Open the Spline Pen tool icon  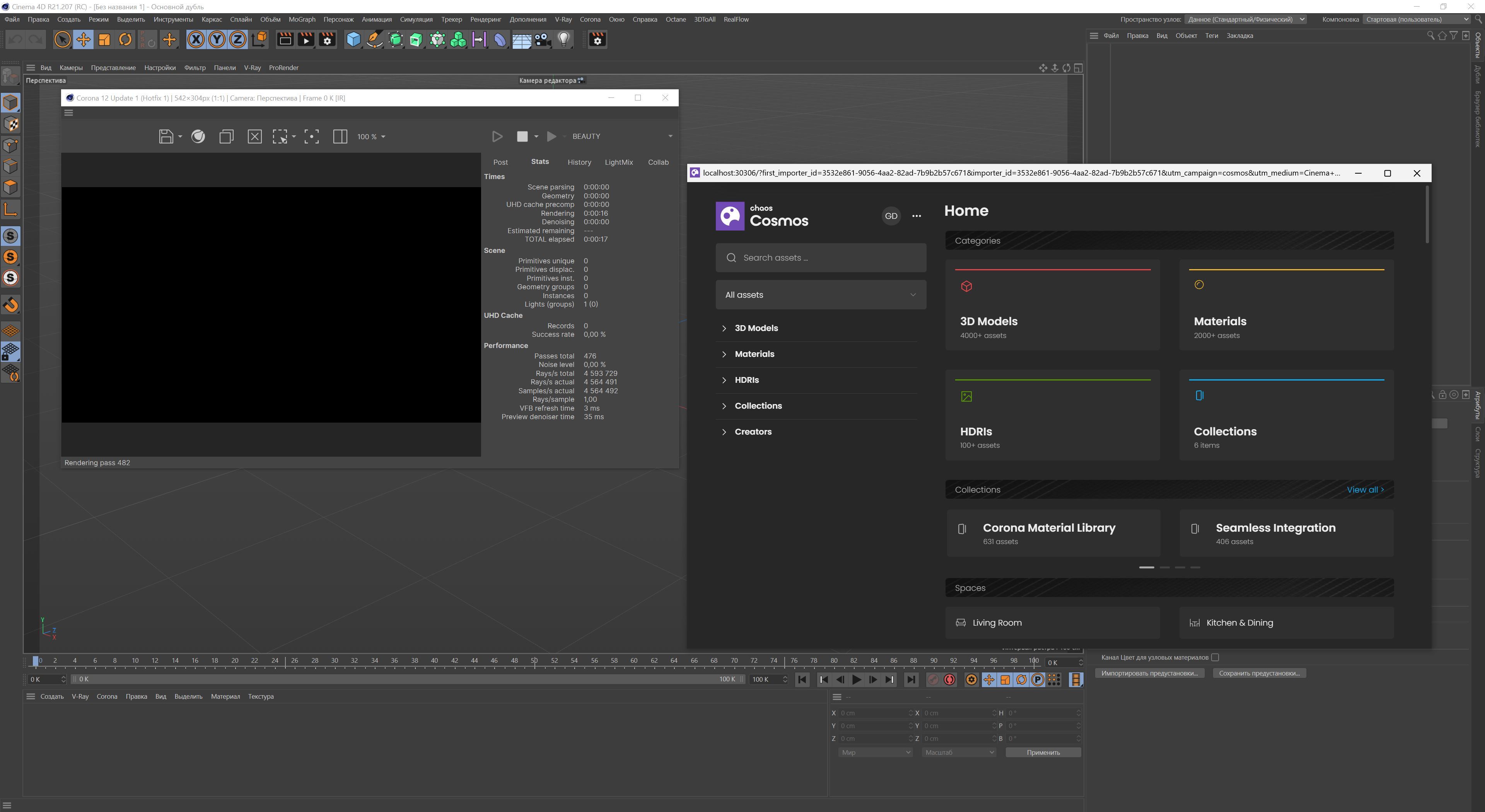(375, 39)
